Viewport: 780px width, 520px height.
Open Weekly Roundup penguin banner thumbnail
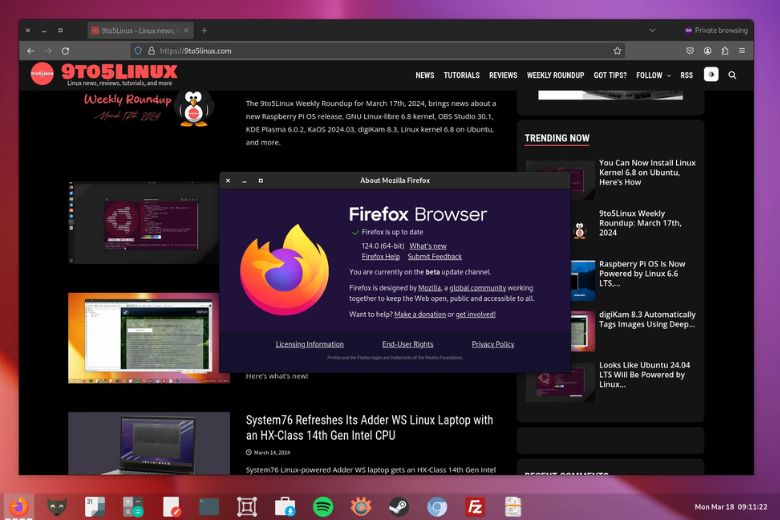149,109
